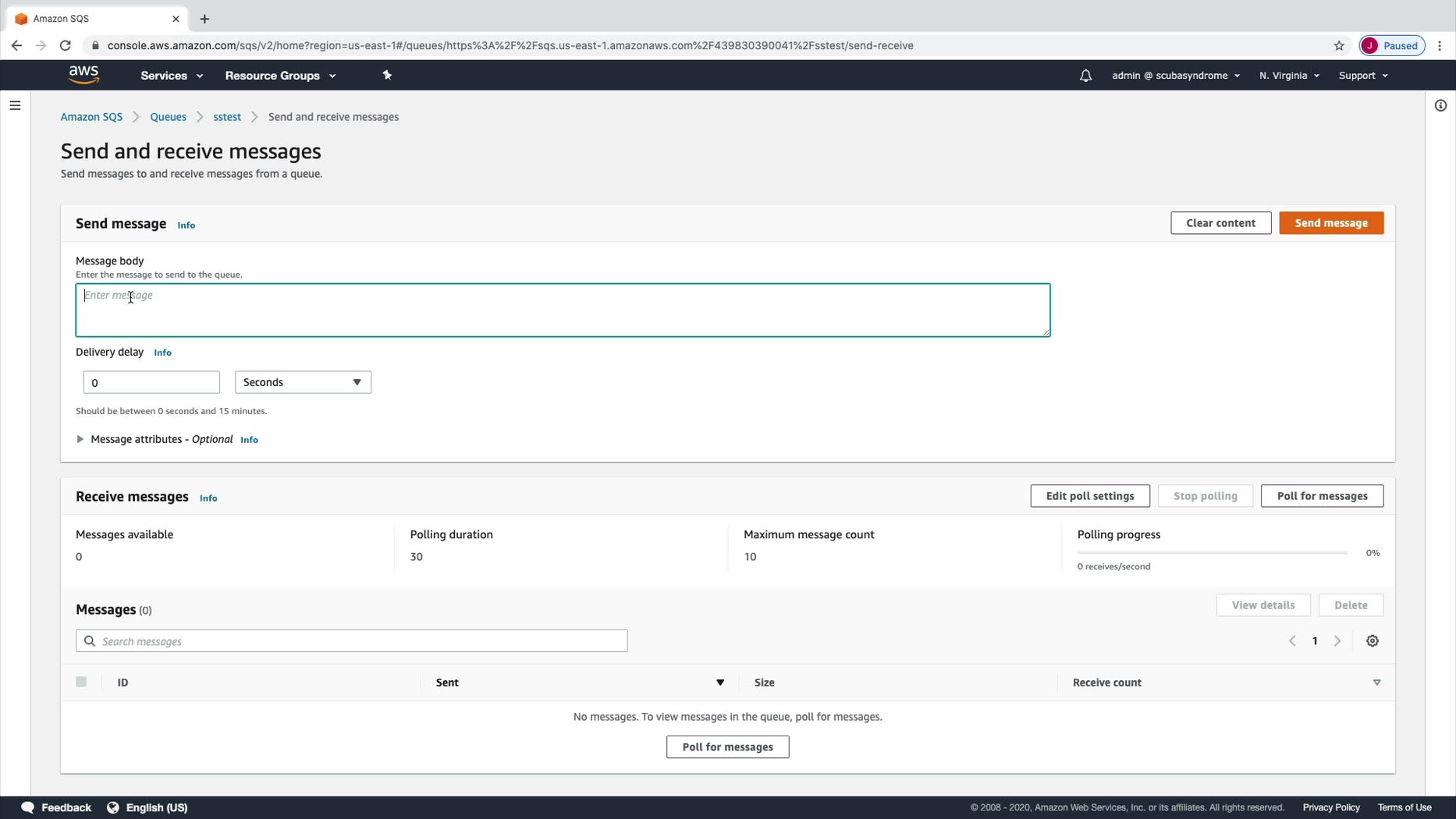1456x819 pixels.
Task: Sort messages by the Sent column arrow
Action: [x=720, y=682]
